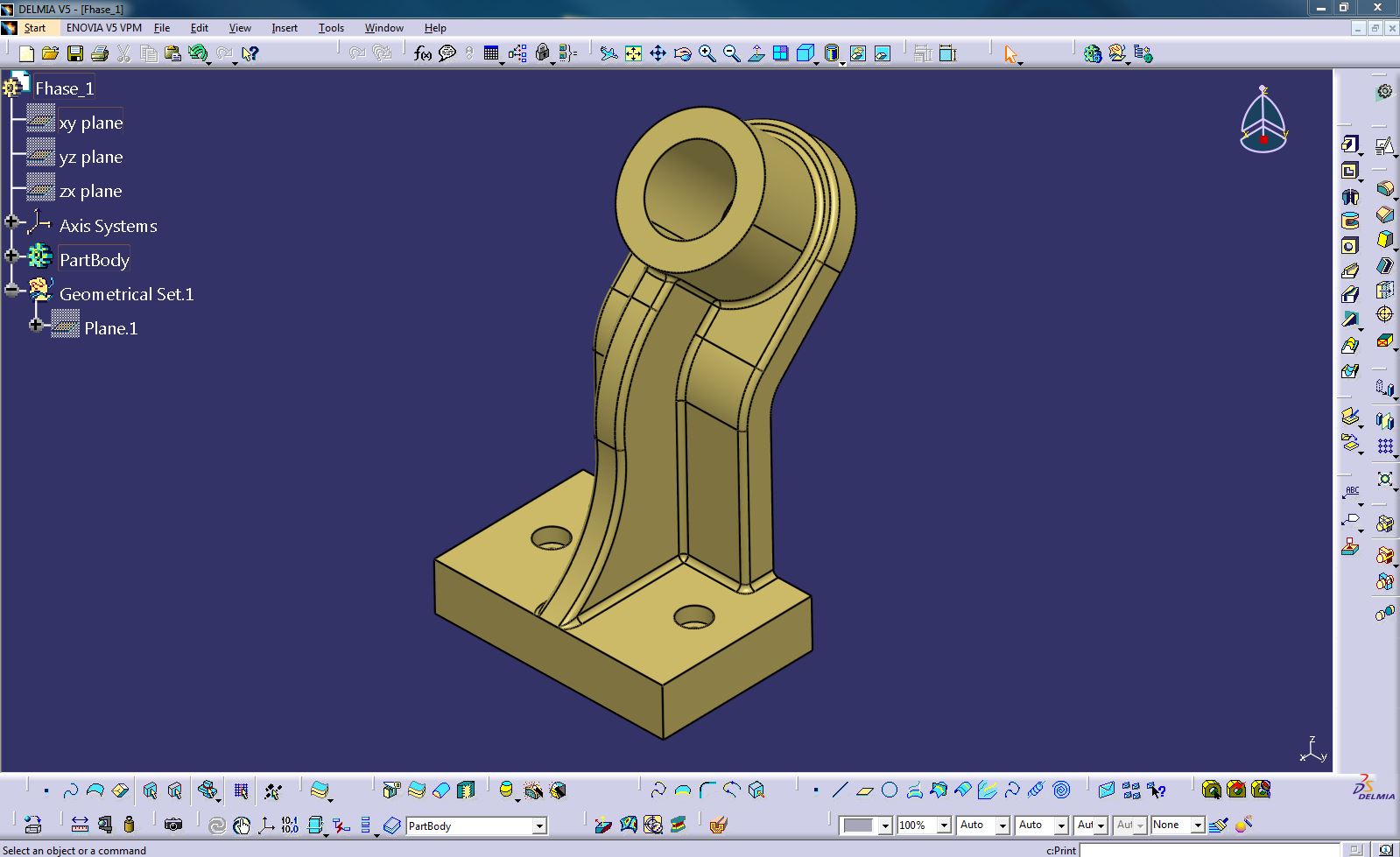Click the Normal View icon
This screenshot has height=857, width=1400.
(x=756, y=53)
